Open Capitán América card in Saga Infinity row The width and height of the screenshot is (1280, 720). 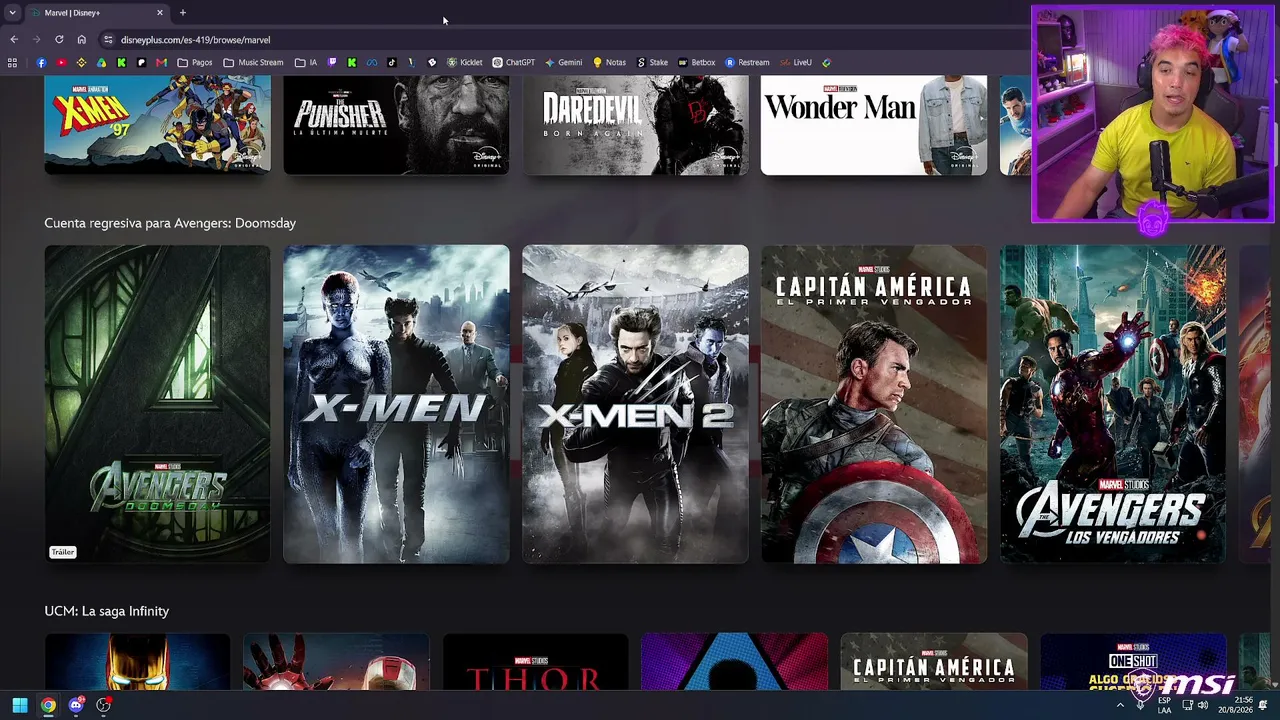pyautogui.click(x=934, y=661)
